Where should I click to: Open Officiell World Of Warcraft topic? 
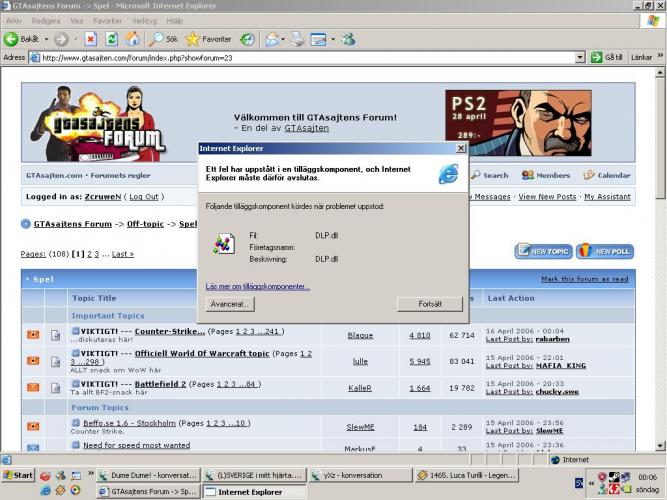[202, 353]
